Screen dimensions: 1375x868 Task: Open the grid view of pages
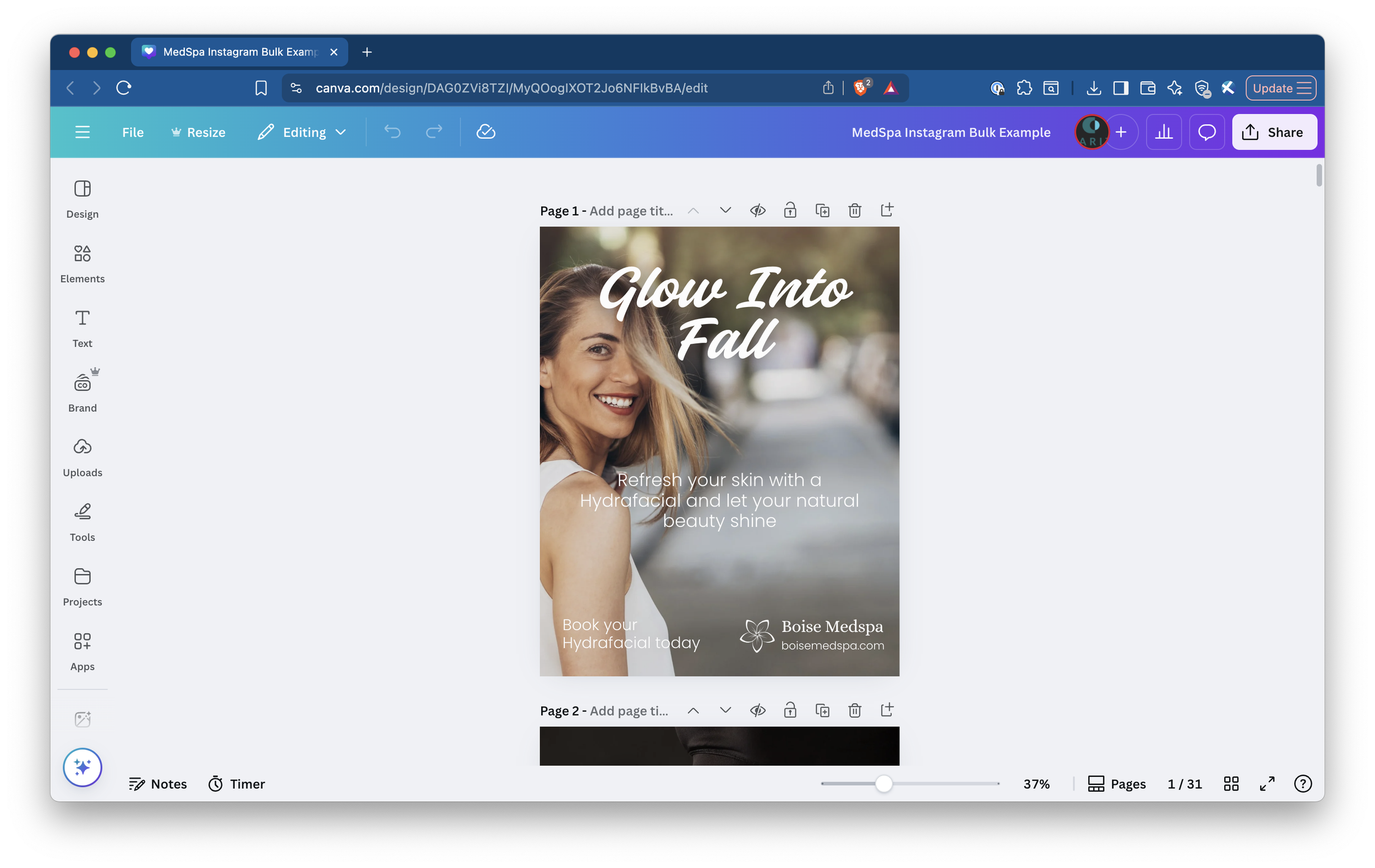click(x=1231, y=783)
